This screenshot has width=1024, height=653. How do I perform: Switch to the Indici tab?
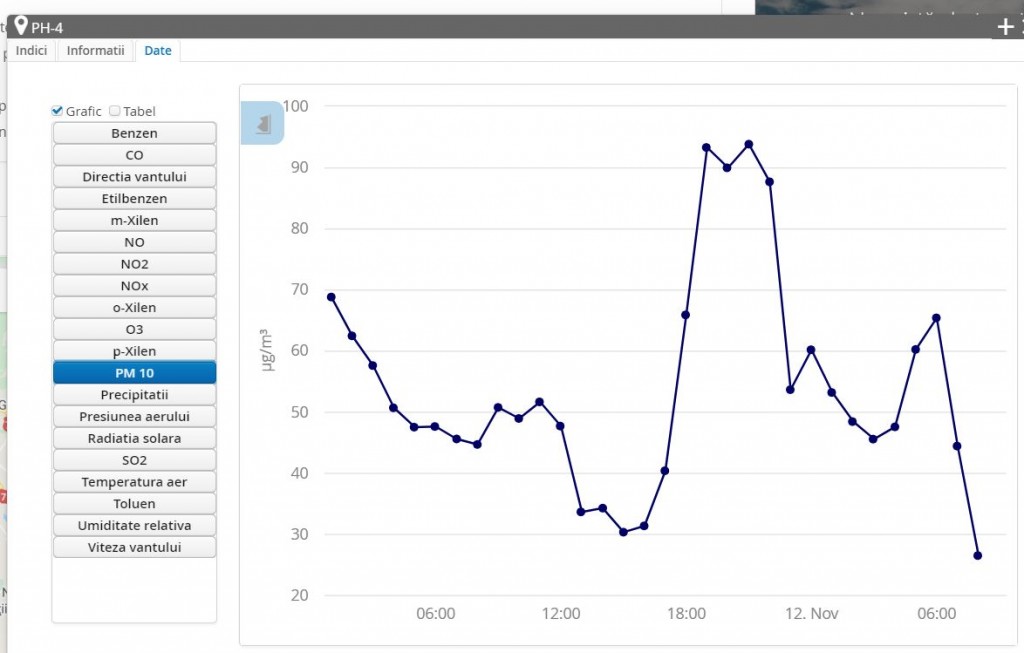tap(31, 50)
